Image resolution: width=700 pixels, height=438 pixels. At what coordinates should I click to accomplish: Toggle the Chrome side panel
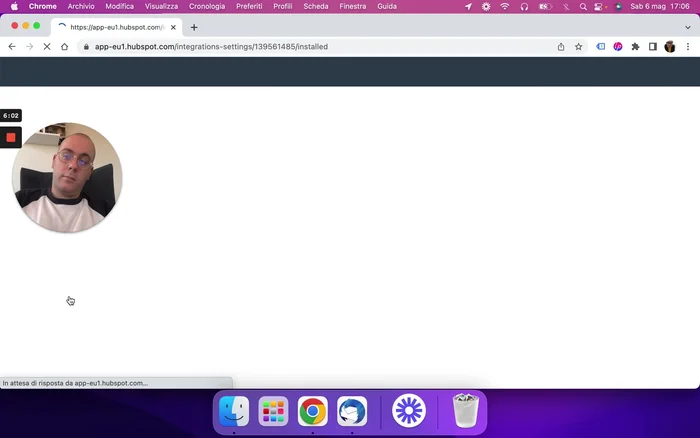point(652,47)
